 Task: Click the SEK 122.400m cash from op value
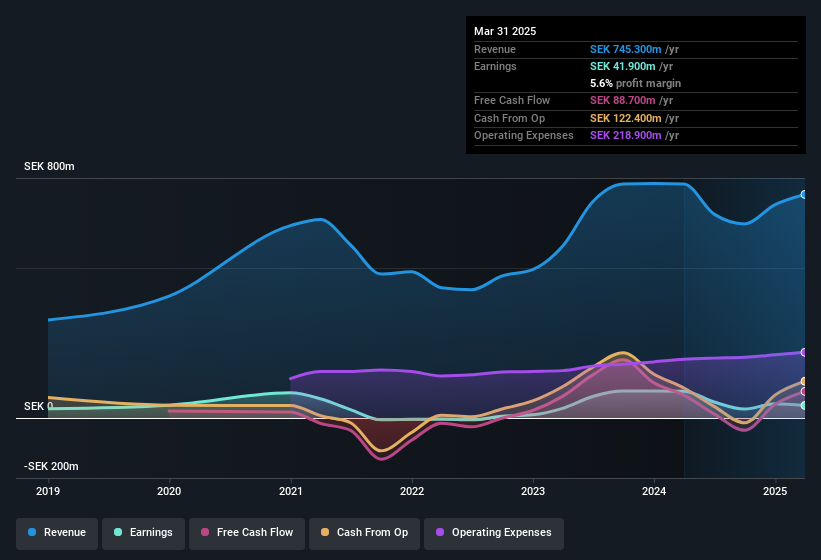626,118
